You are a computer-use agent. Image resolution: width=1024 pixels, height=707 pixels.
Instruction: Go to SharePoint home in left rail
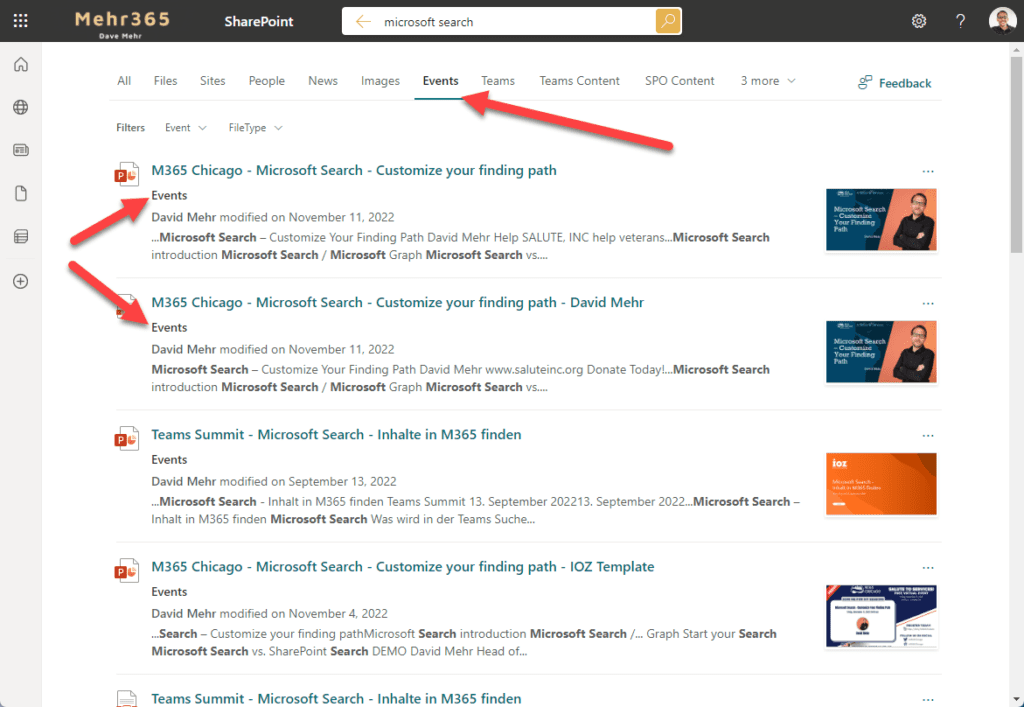pos(21,65)
